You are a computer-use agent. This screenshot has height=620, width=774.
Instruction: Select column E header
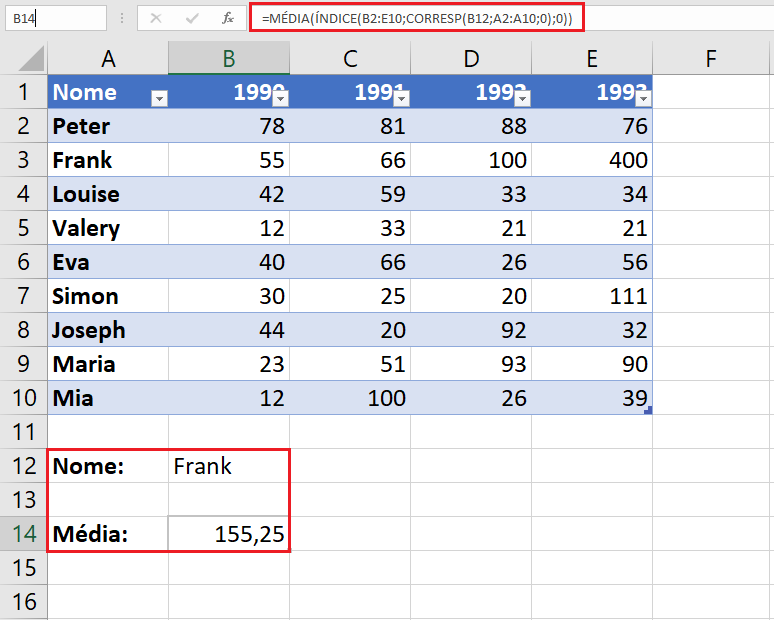(592, 58)
